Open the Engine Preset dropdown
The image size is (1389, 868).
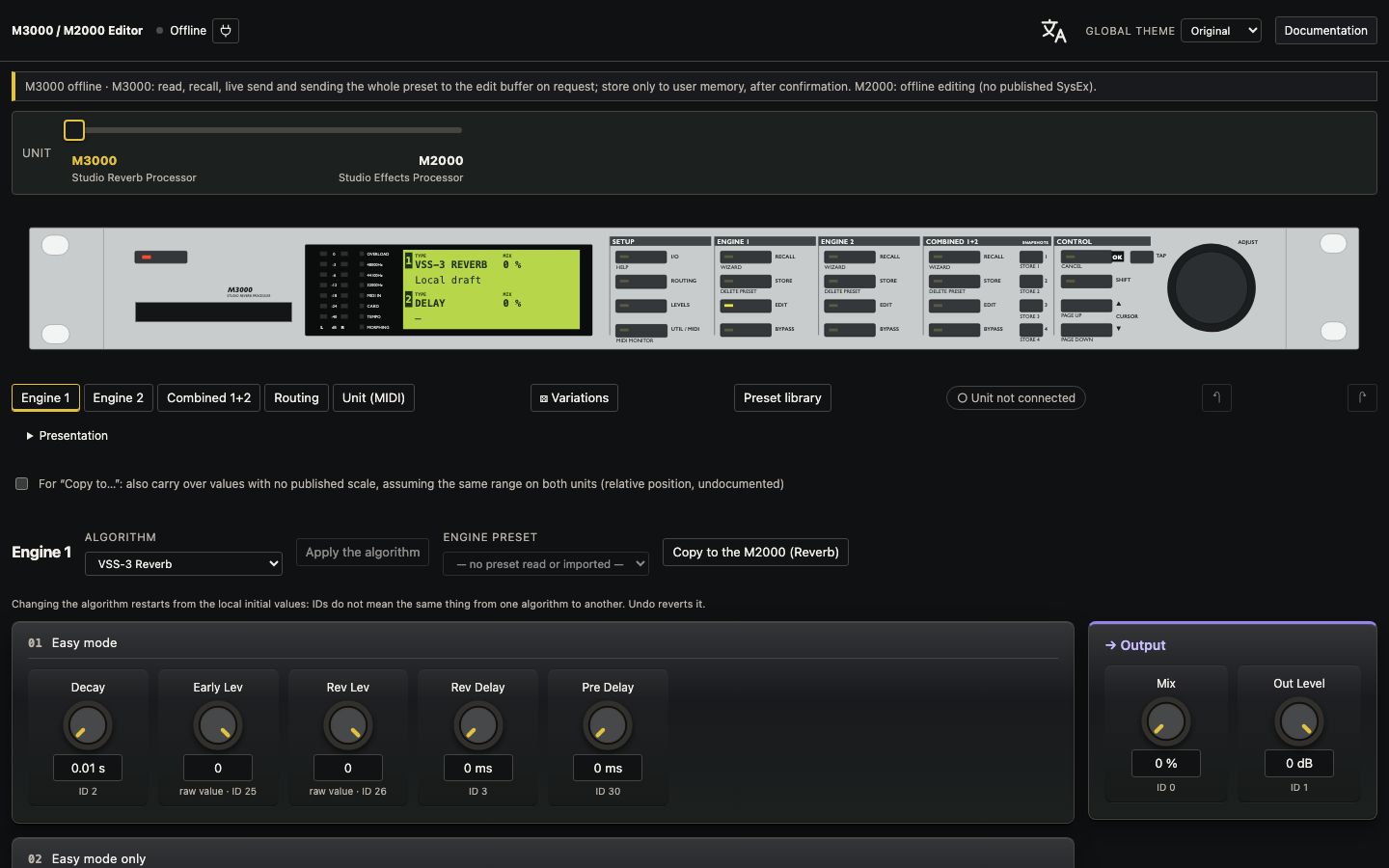546,563
